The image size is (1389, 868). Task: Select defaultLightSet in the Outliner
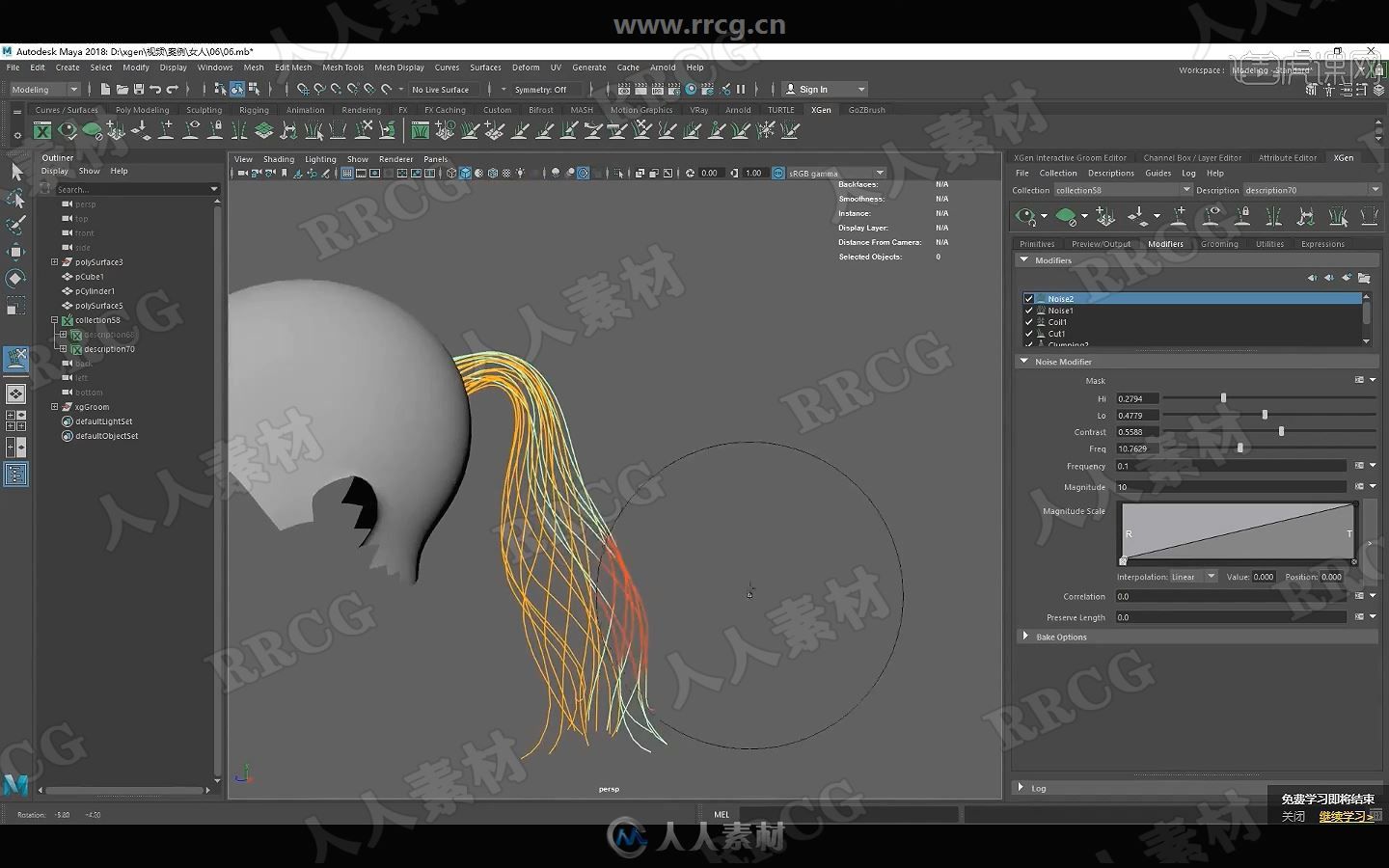point(103,420)
